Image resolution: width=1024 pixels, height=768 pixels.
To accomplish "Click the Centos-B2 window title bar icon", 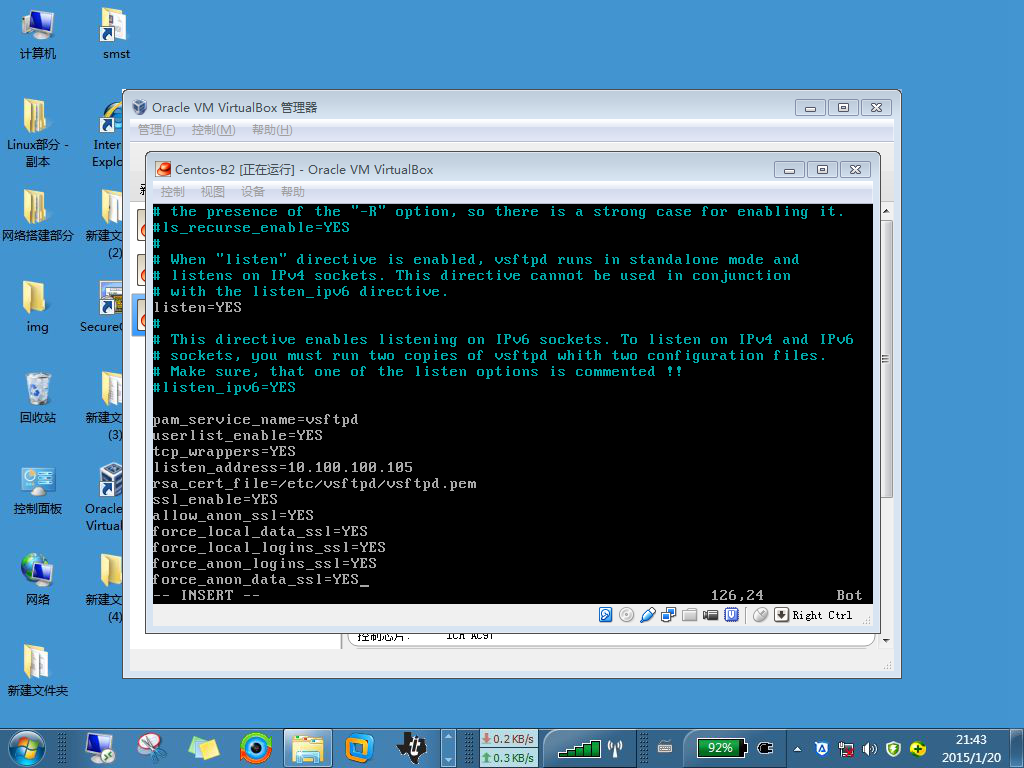I will click(x=163, y=169).
